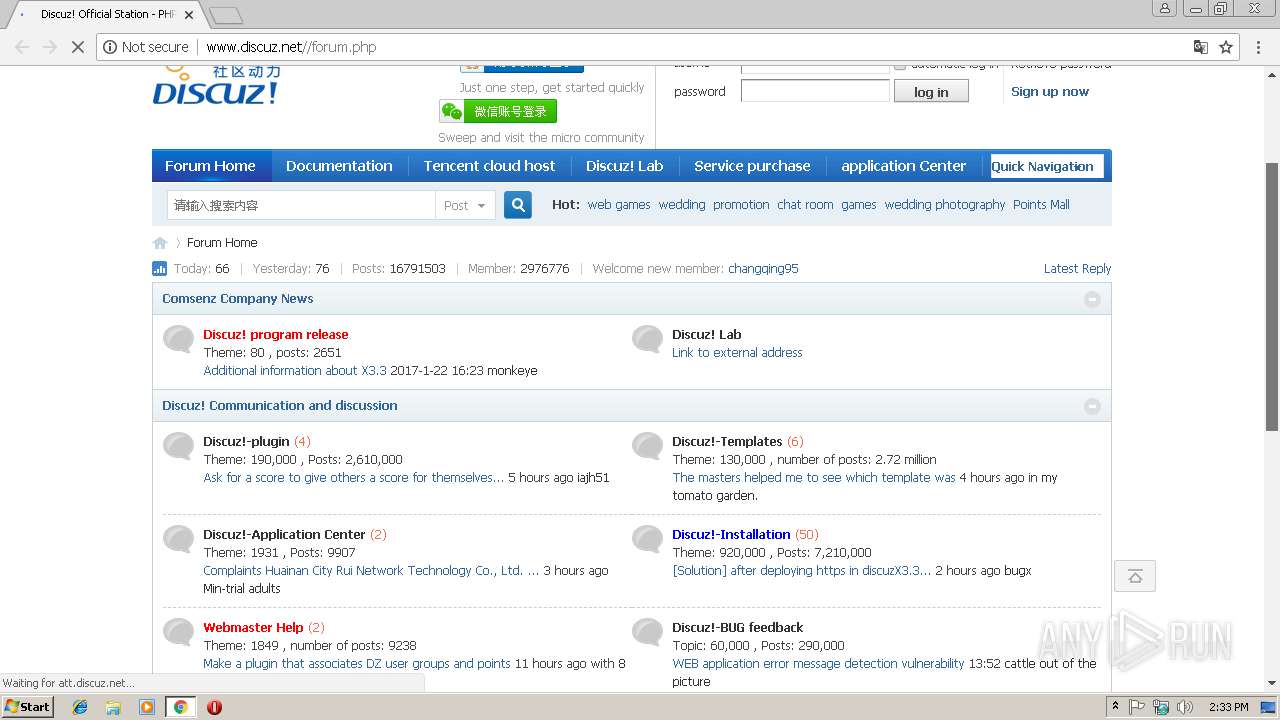This screenshot has height=720, width=1280.
Task: Collapse Discuz! Communication and discussion section
Action: [x=1092, y=406]
